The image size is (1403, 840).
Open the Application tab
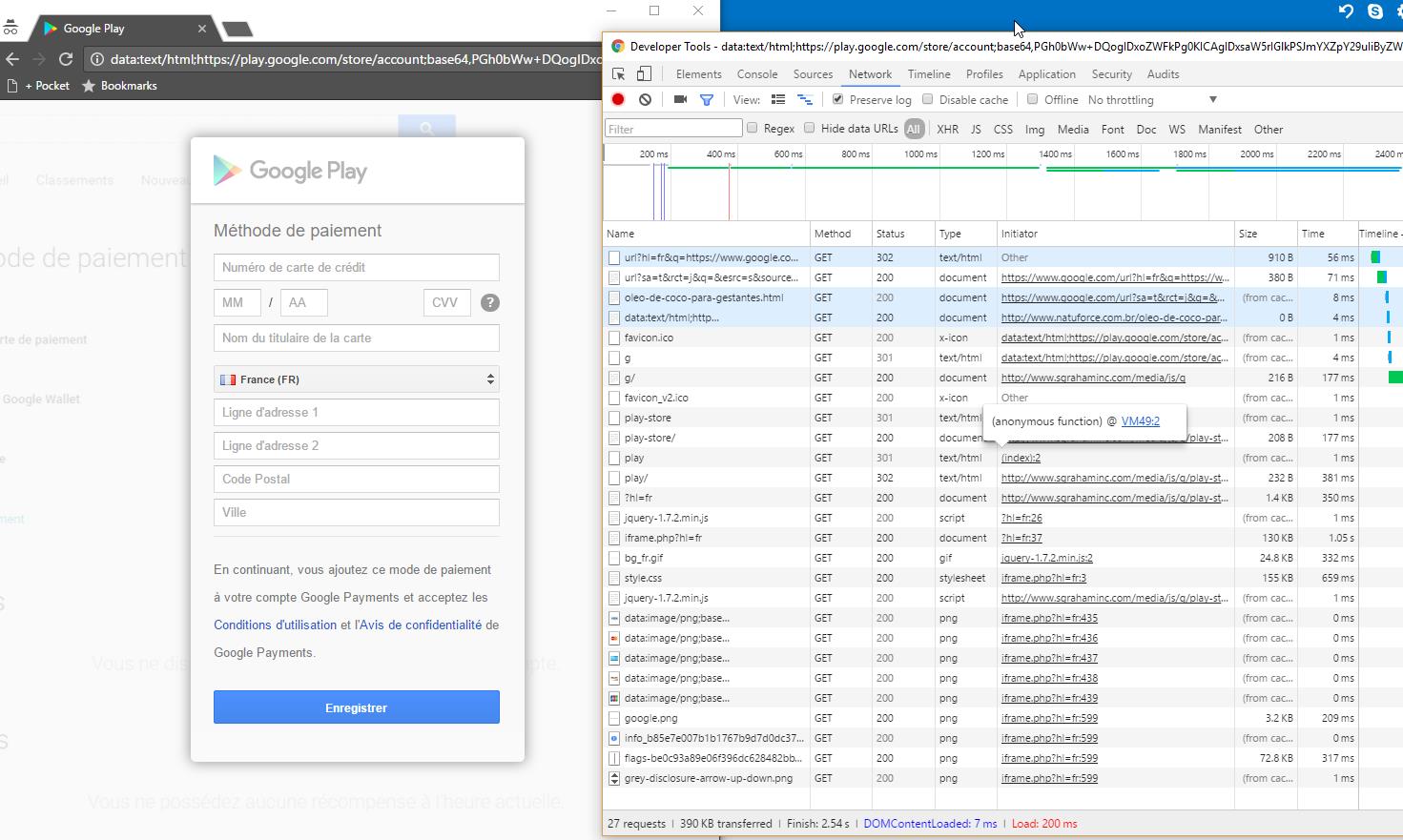coord(1046,73)
